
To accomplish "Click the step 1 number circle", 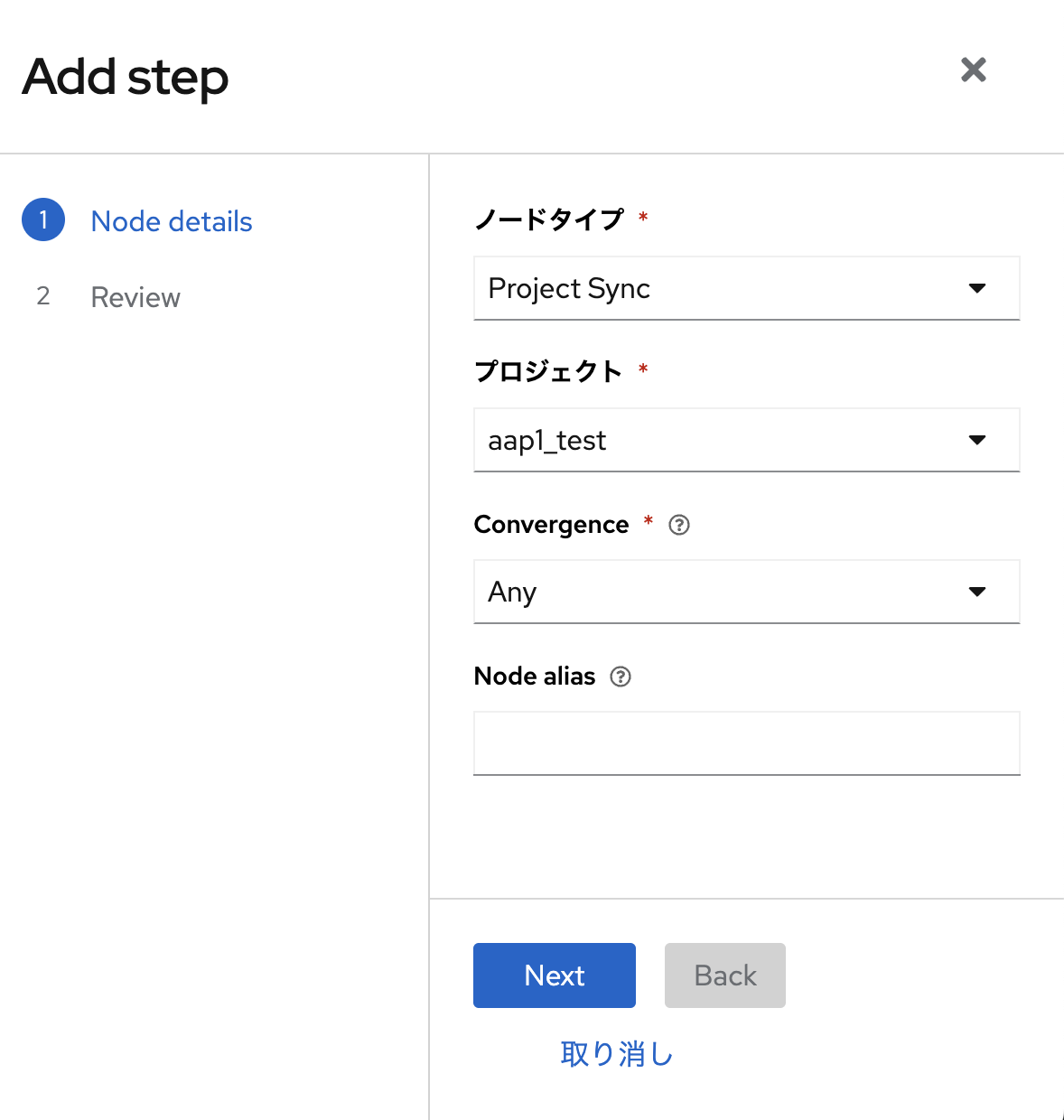I will (x=43, y=219).
